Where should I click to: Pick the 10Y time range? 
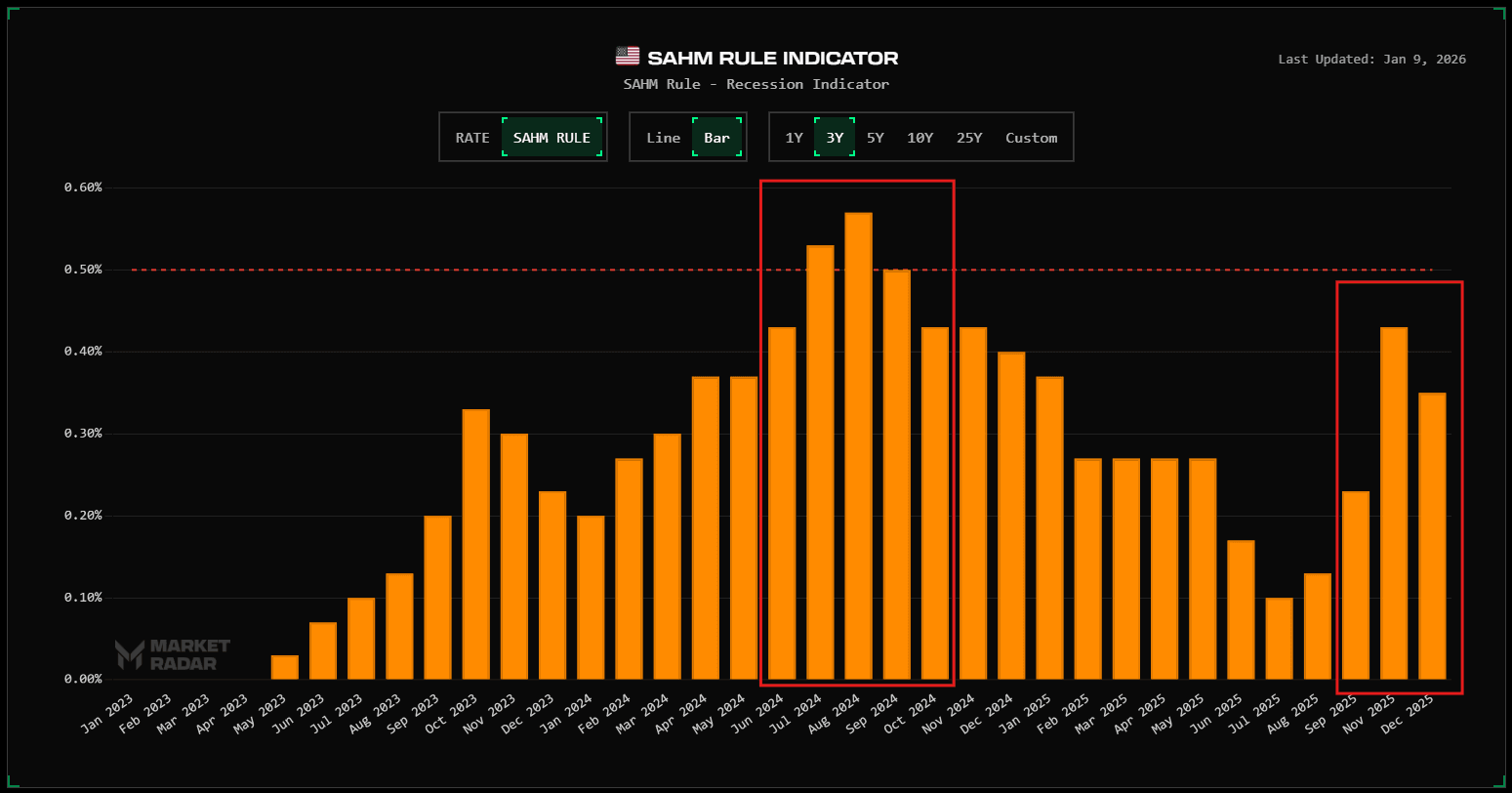coord(919,138)
